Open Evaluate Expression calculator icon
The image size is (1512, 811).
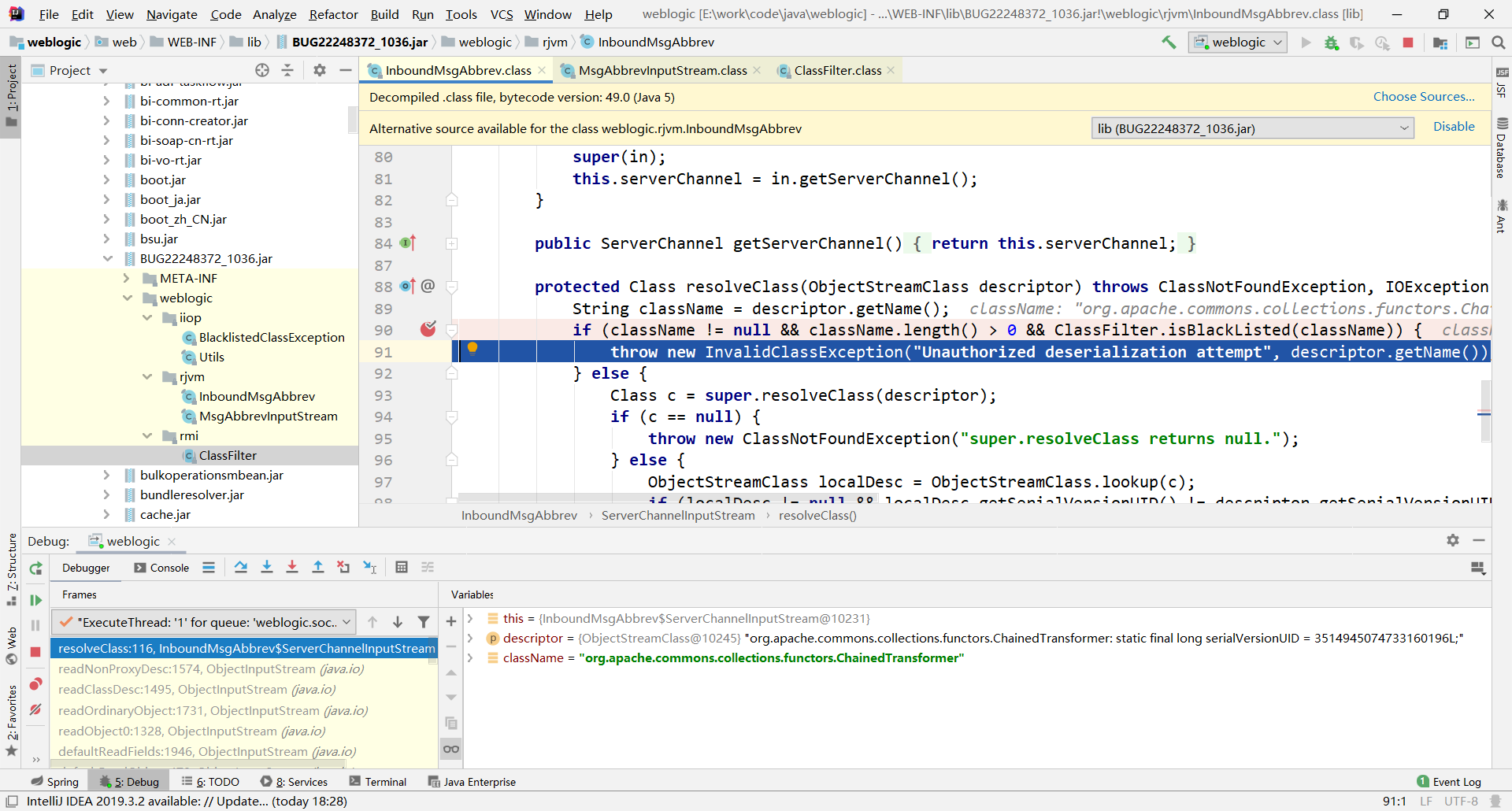click(x=402, y=567)
